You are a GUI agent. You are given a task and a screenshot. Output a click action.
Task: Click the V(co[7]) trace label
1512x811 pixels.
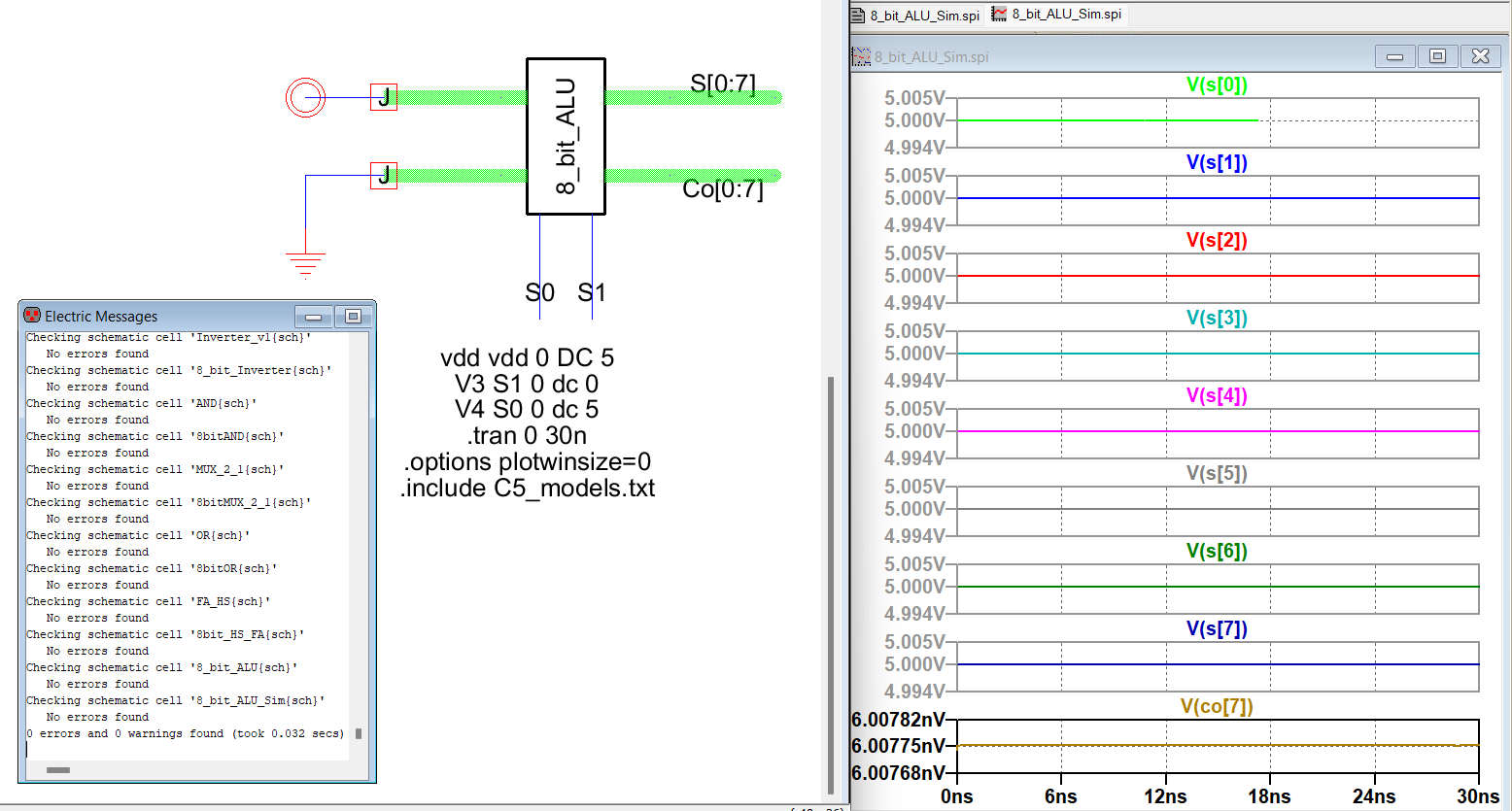point(1217,706)
